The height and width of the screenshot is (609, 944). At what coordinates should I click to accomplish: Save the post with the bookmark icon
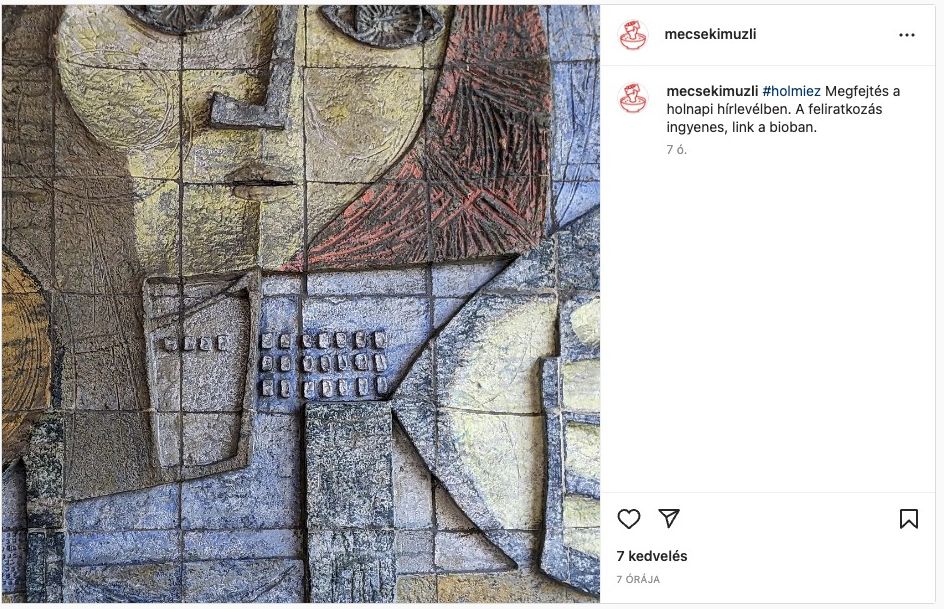908,519
